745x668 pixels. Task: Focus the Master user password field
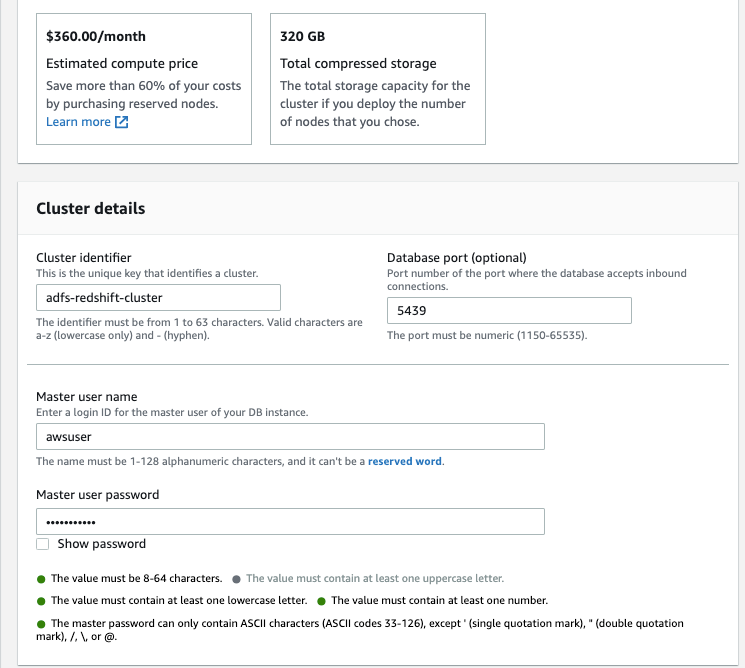pyautogui.click(x=290, y=522)
